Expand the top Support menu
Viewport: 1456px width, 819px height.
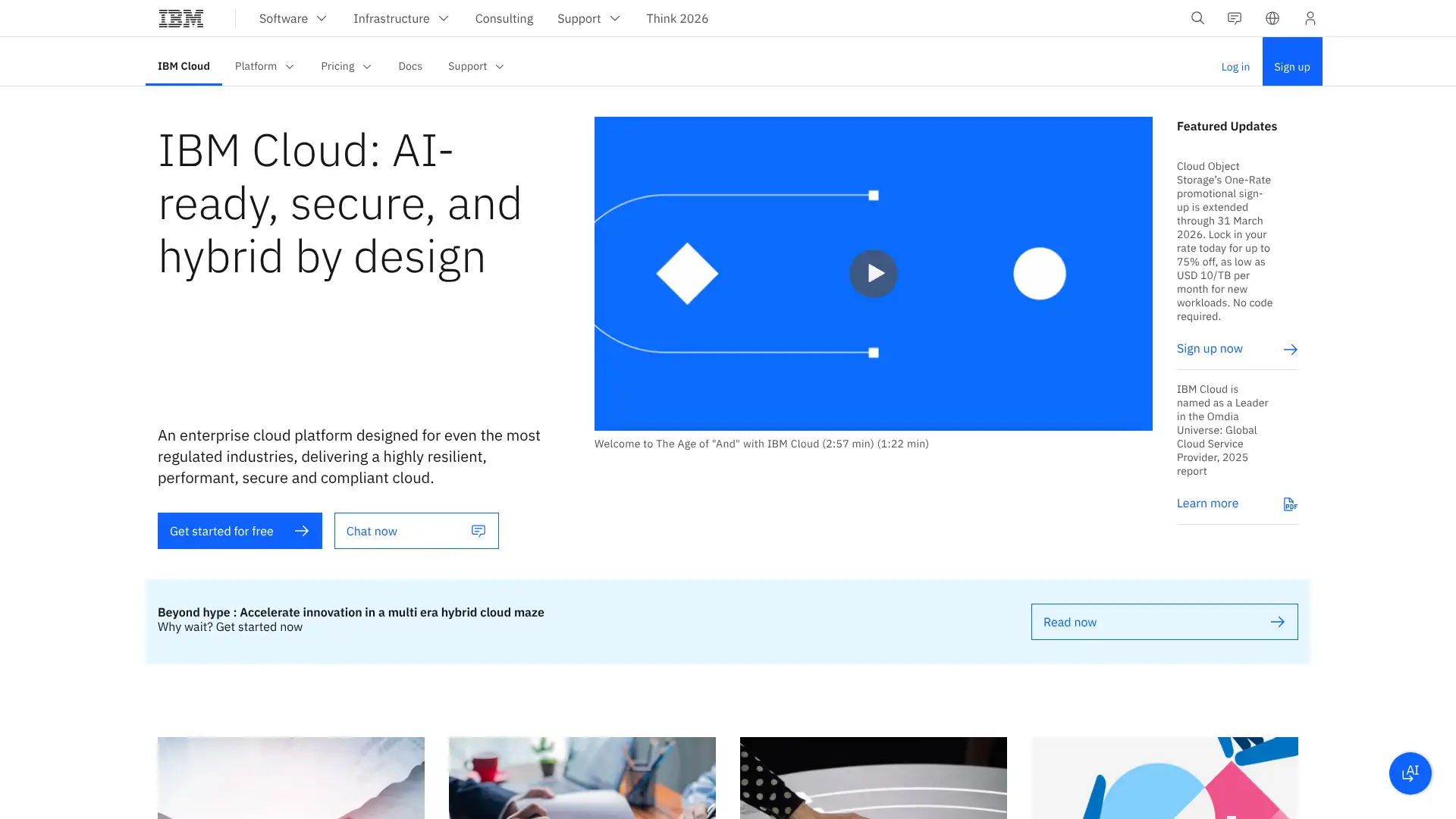588,18
